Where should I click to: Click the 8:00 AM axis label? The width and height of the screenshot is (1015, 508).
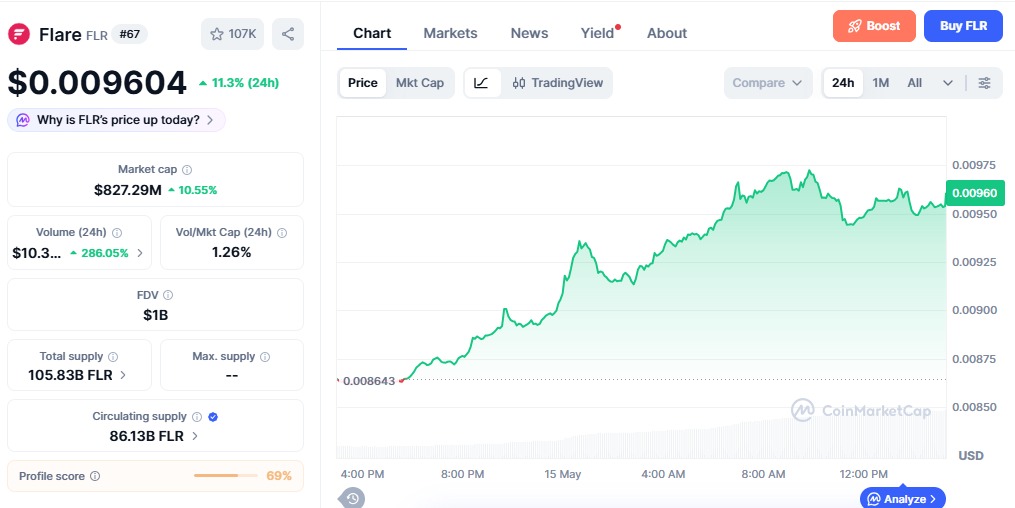pyautogui.click(x=763, y=474)
